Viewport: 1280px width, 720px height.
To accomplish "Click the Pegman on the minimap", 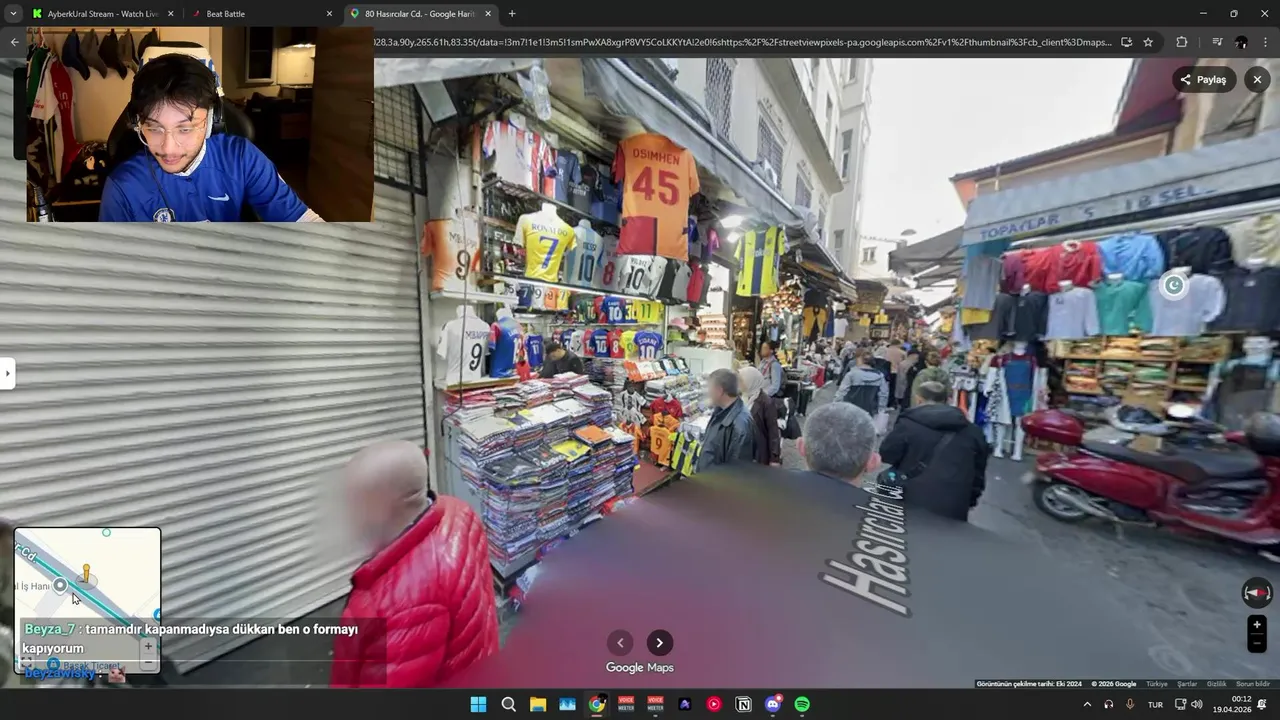I will (x=86, y=573).
